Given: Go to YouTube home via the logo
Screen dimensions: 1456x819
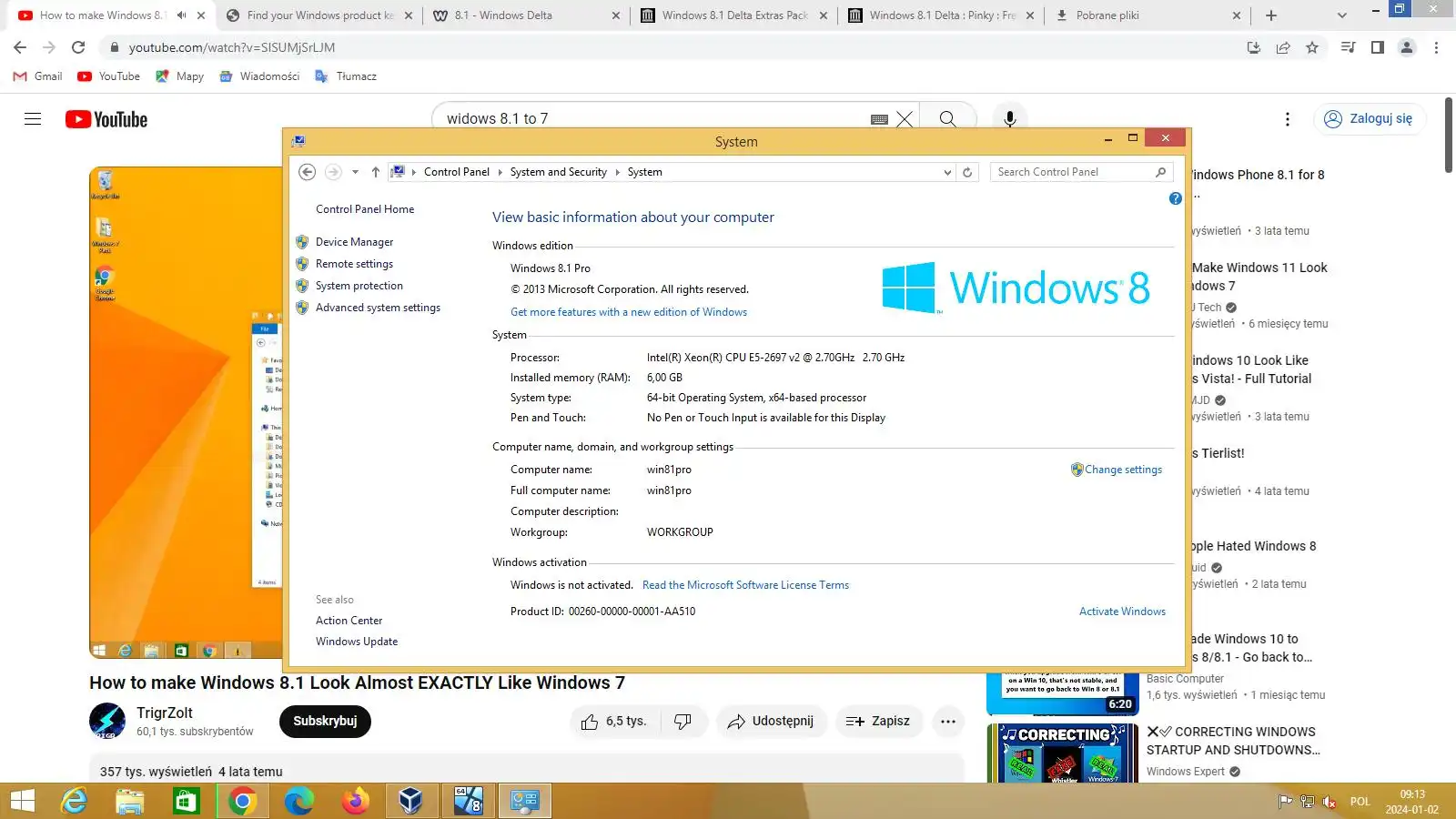Looking at the screenshot, I should point(106,119).
